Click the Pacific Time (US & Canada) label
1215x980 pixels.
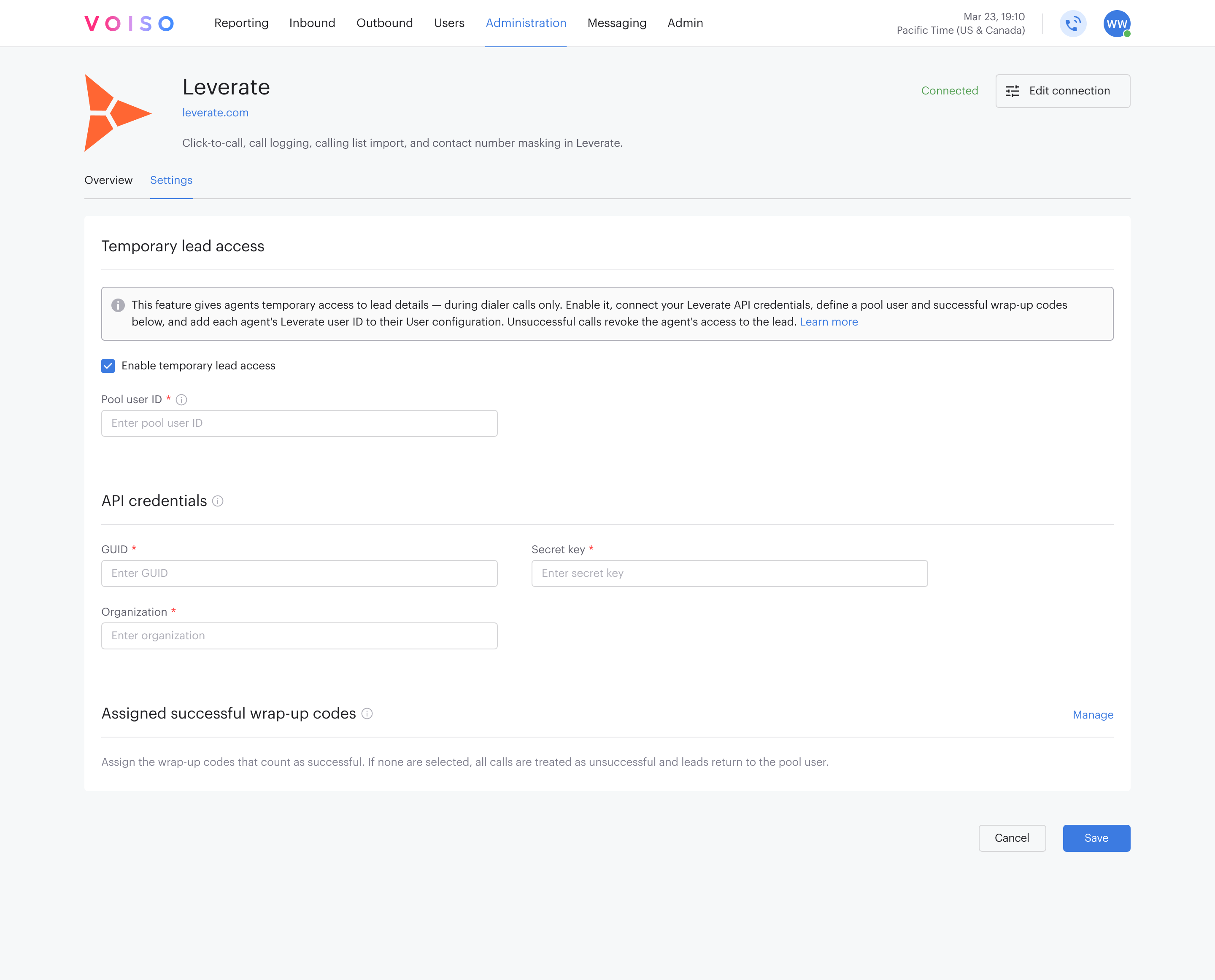(x=960, y=30)
